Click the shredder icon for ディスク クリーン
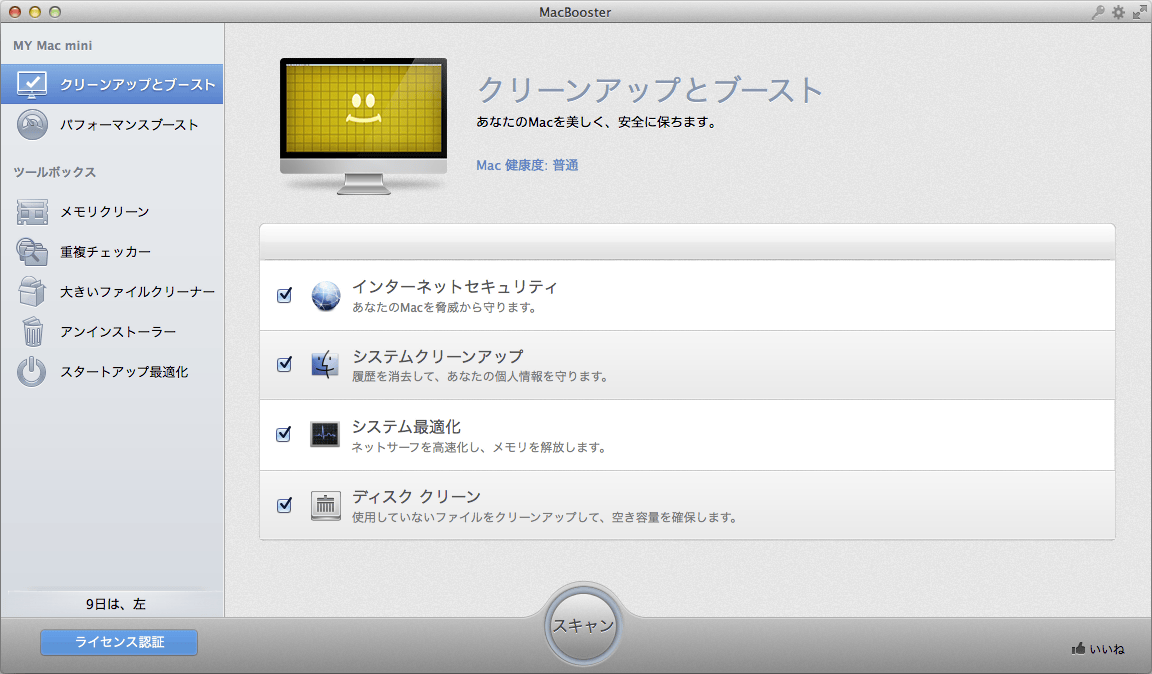The image size is (1152, 674). pos(325,506)
